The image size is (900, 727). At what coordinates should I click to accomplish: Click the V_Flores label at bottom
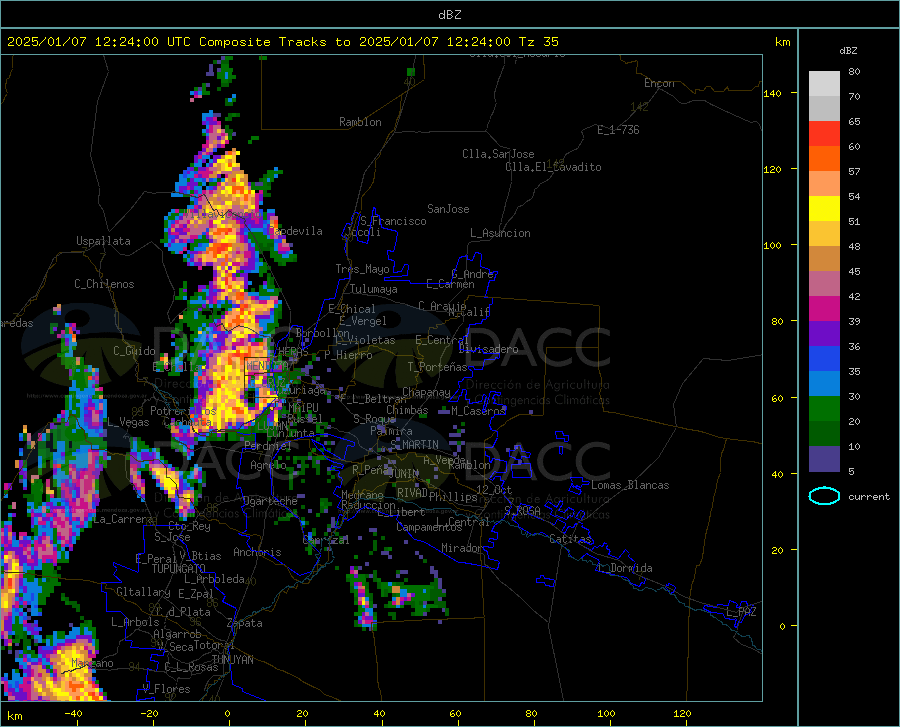click(x=166, y=689)
